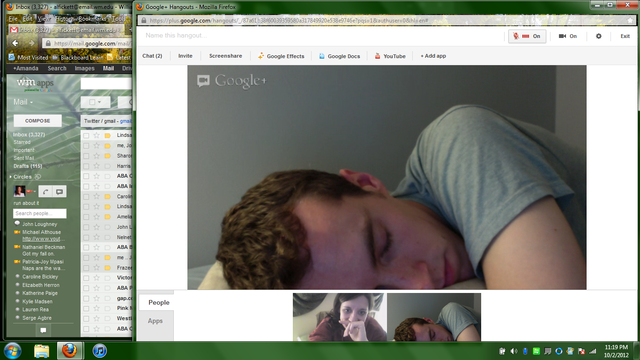Open the File menu in Gmail Firefox window

13,19
